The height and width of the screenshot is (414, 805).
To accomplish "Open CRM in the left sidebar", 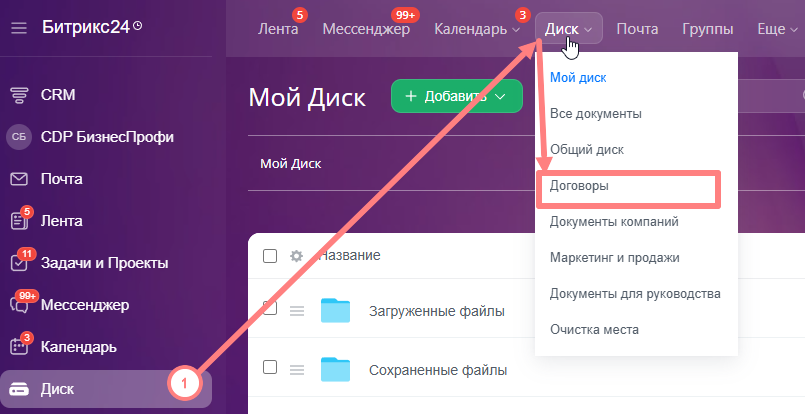I will [x=58, y=95].
